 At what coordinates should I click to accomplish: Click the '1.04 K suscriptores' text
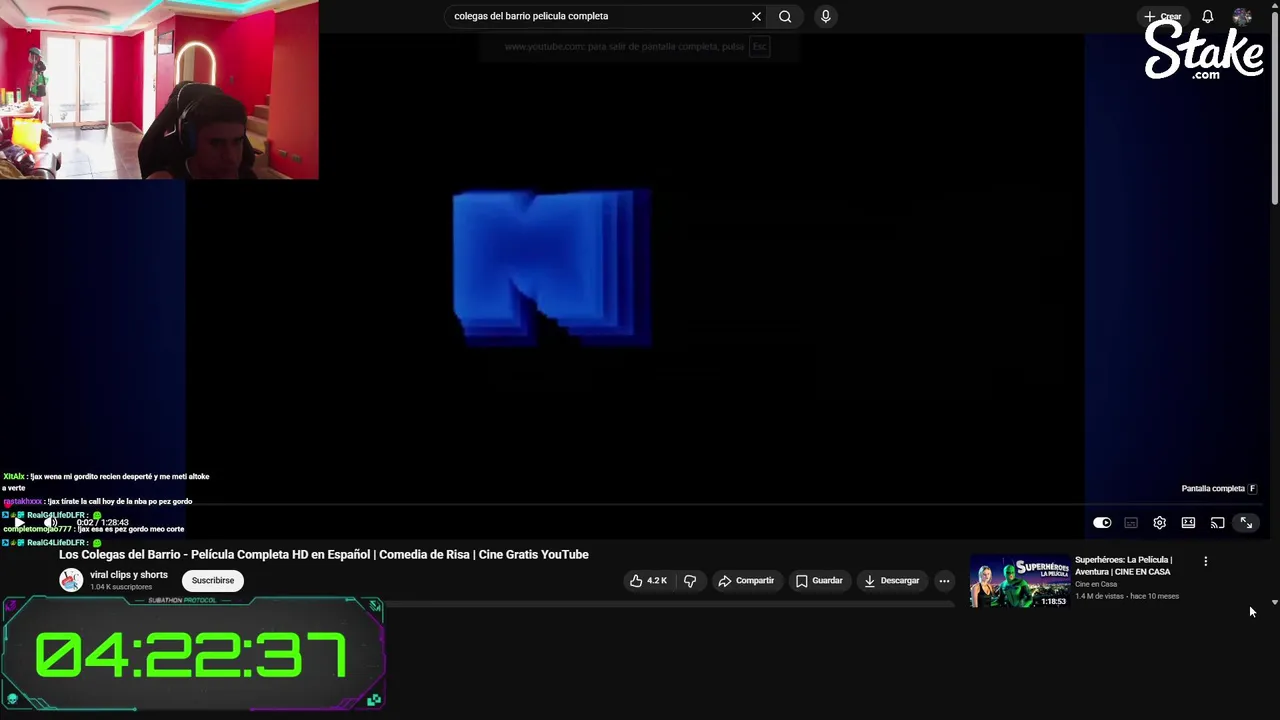[121, 587]
